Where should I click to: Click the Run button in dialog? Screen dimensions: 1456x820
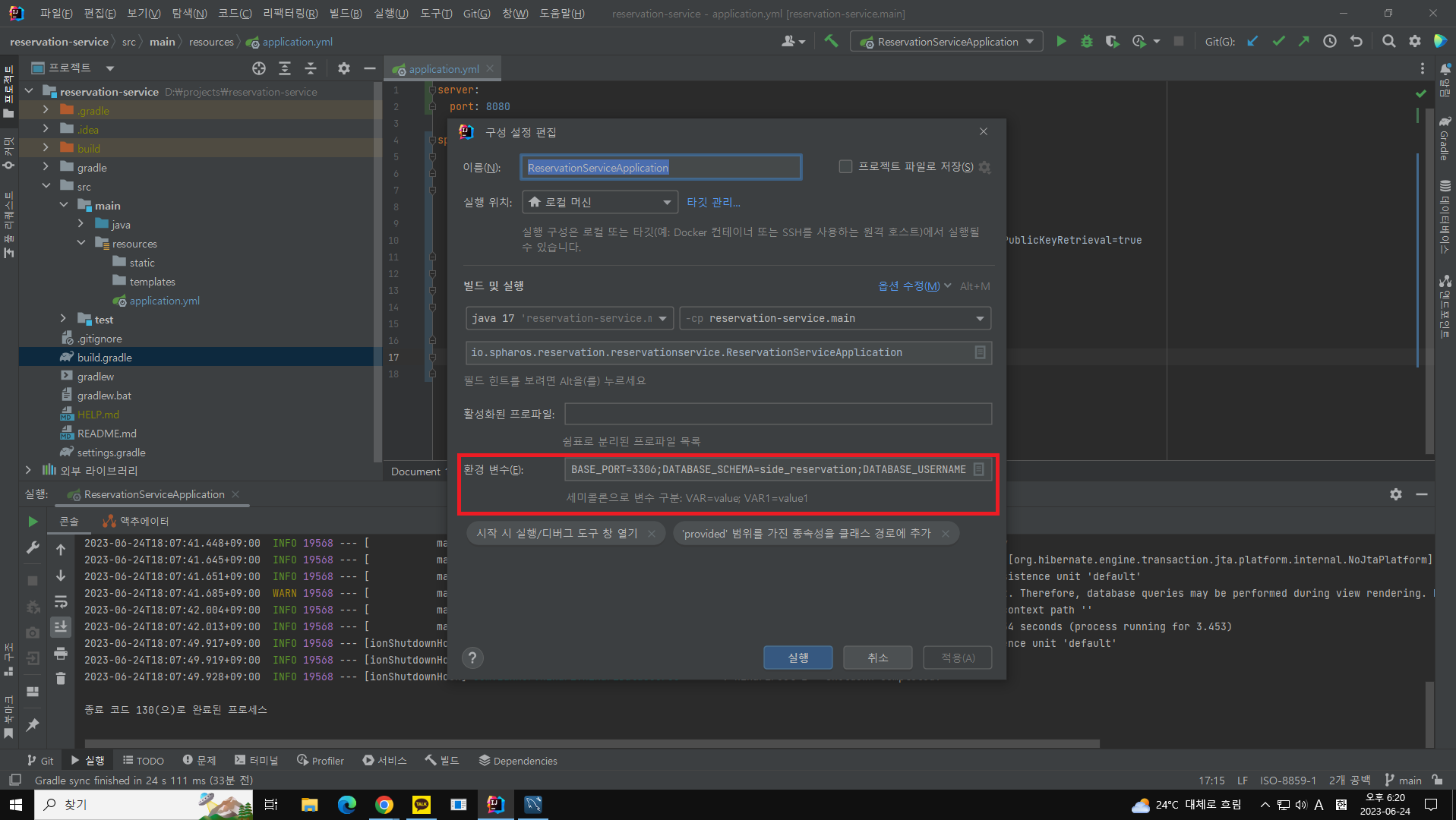[x=797, y=658]
